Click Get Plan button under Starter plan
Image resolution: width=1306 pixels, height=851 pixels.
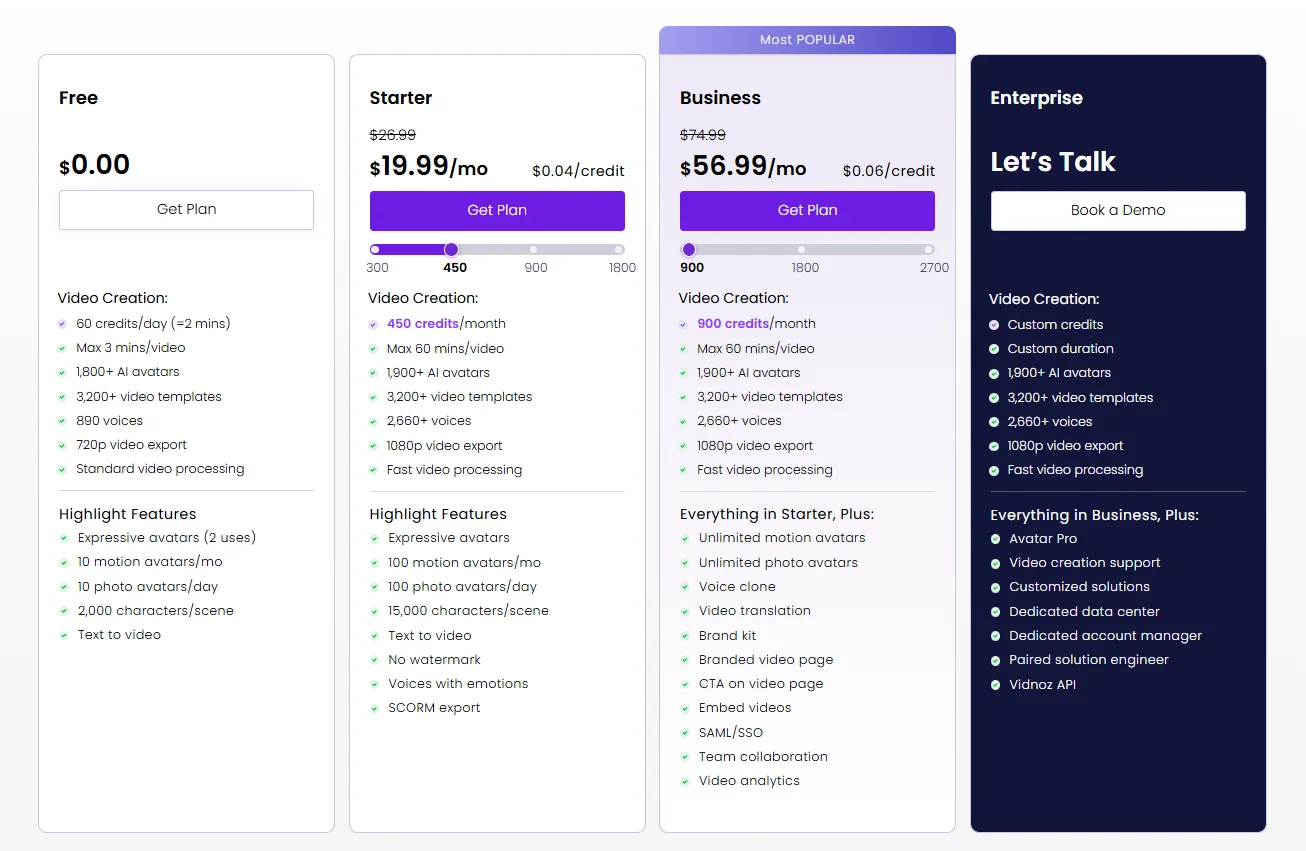497,211
